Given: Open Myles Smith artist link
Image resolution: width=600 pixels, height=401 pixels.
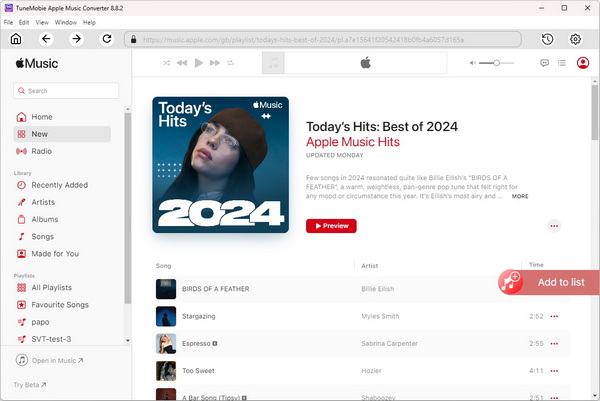Looking at the screenshot, I should click(x=380, y=316).
